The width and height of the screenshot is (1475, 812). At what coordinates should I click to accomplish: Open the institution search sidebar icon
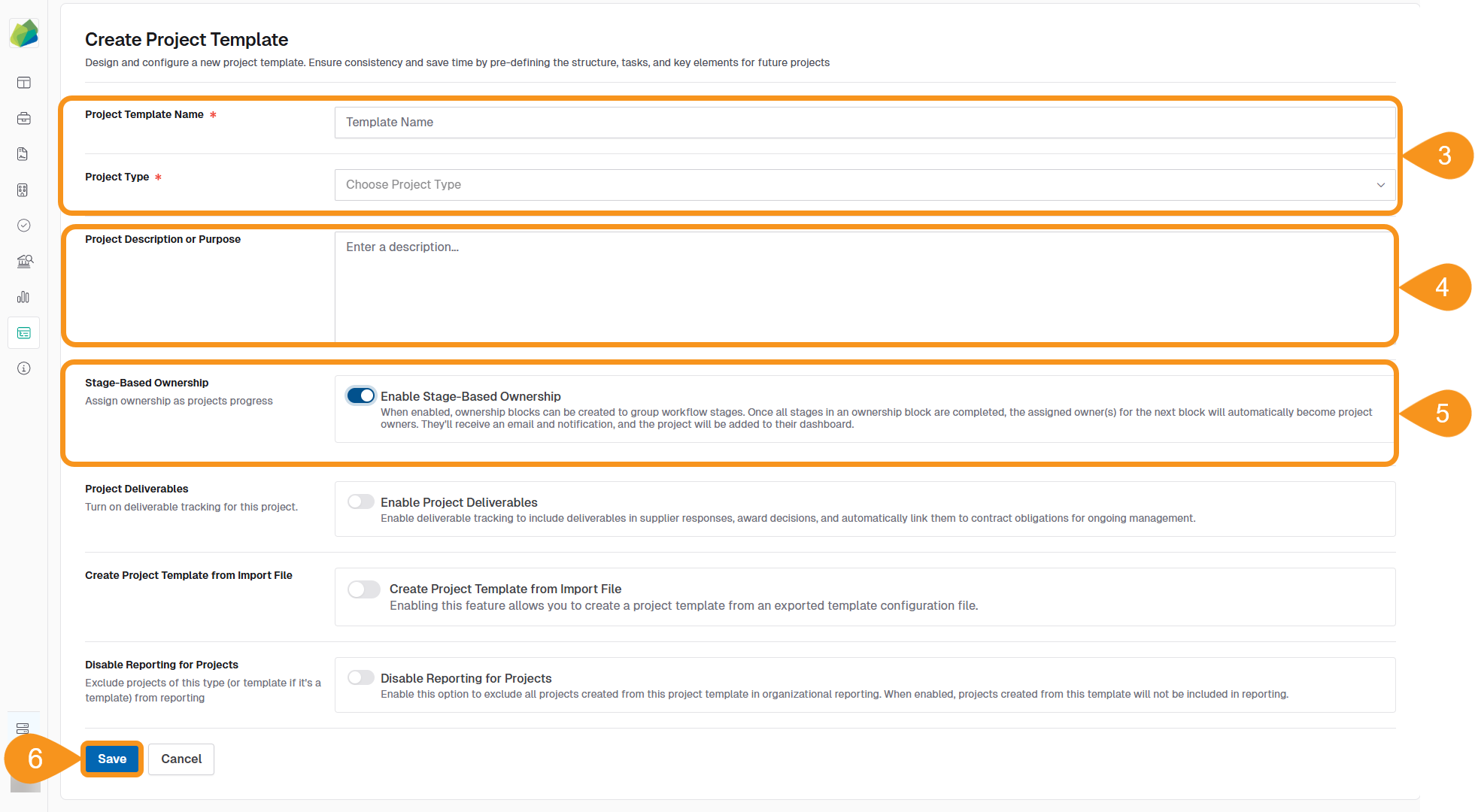[24, 261]
